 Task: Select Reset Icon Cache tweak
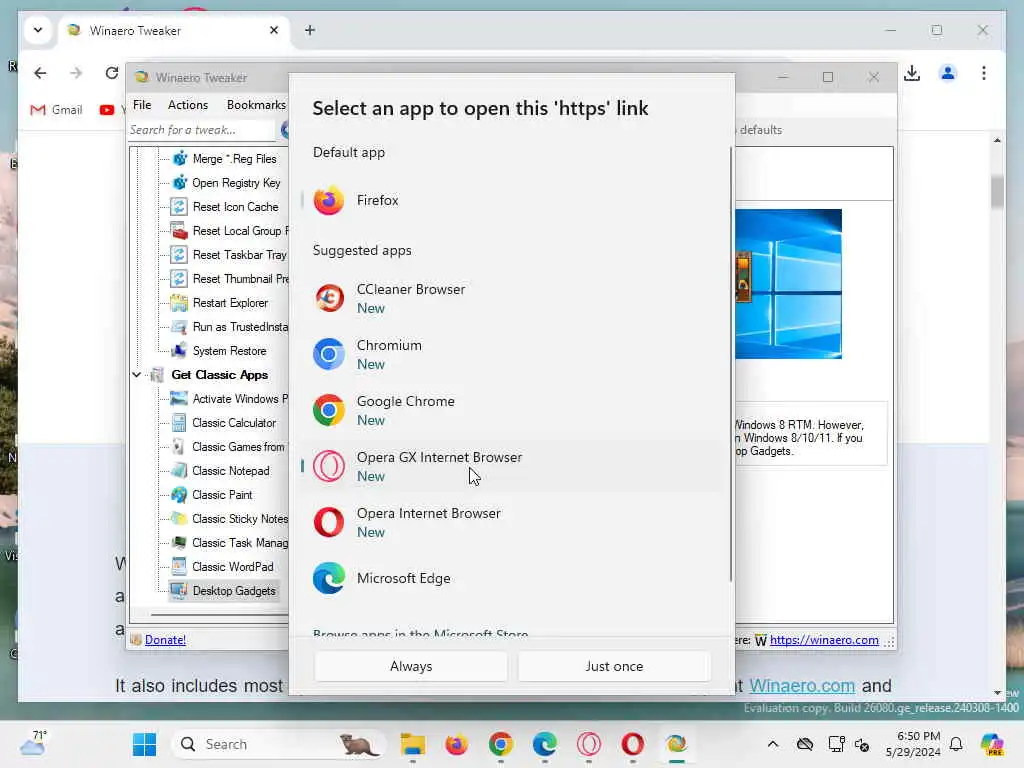coord(235,207)
